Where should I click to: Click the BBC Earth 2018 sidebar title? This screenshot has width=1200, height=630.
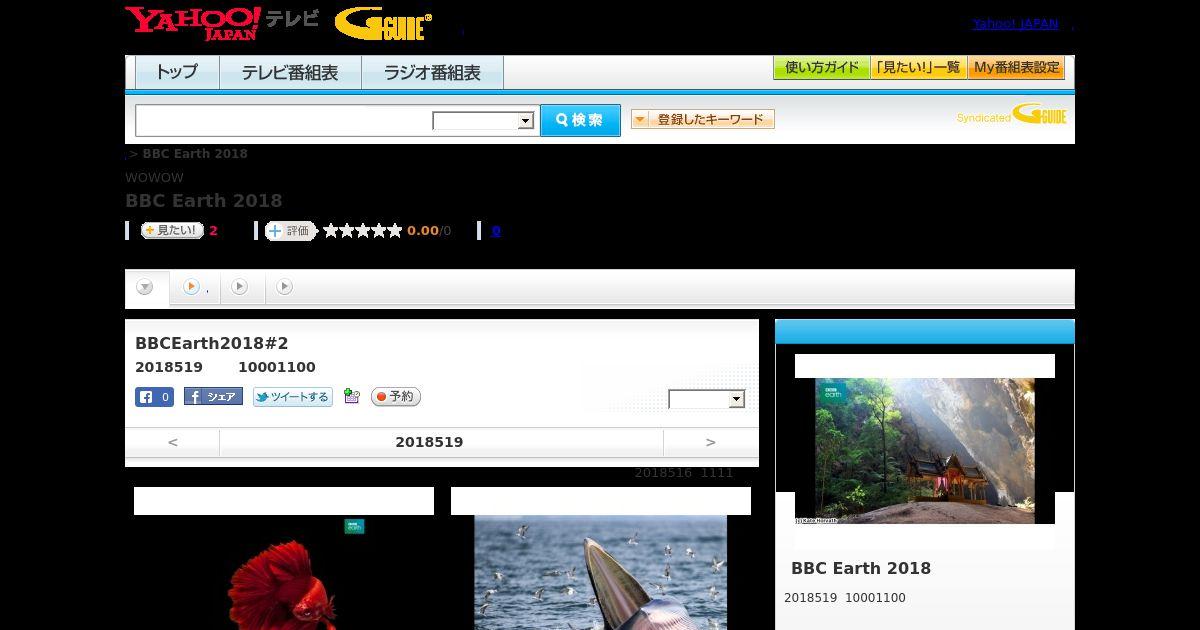click(x=861, y=568)
